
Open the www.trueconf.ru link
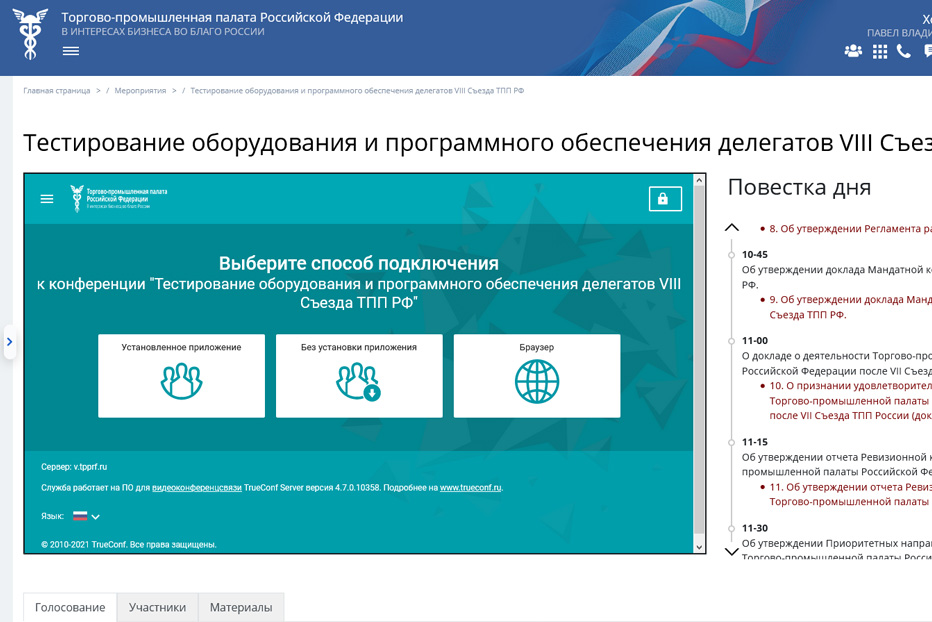coord(470,488)
